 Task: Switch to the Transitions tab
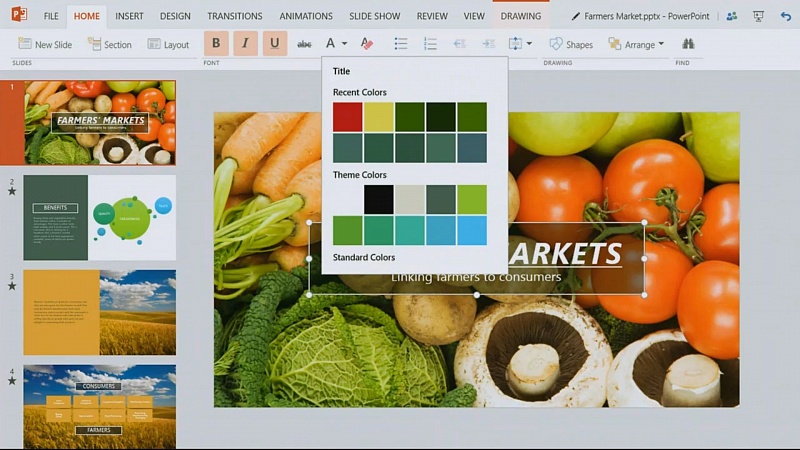point(234,16)
